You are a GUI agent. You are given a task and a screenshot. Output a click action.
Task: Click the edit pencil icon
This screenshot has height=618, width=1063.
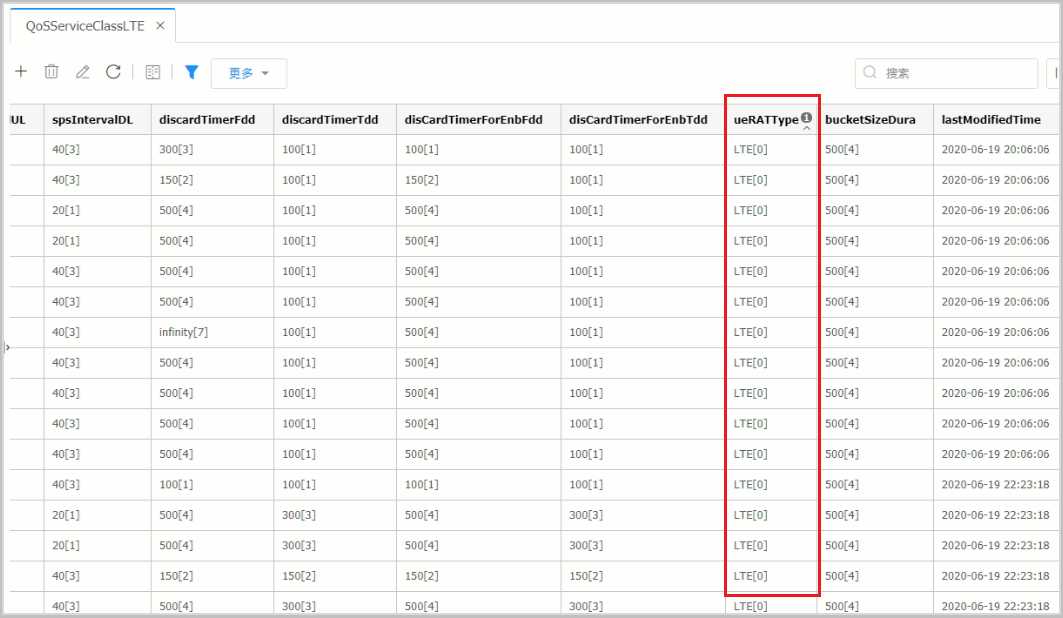tap(82, 72)
